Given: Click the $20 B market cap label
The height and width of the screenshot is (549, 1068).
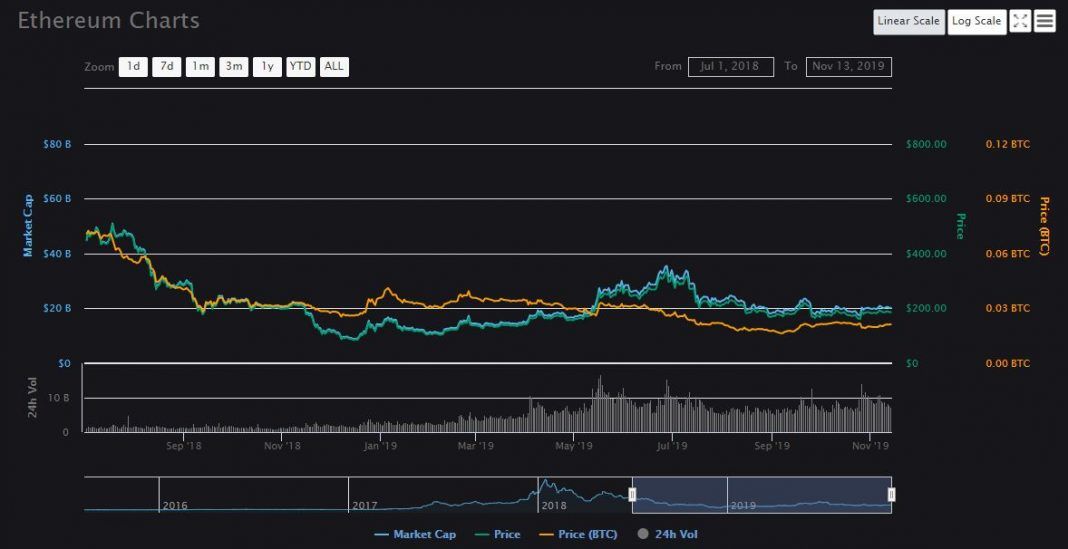Looking at the screenshot, I should coord(57,309).
